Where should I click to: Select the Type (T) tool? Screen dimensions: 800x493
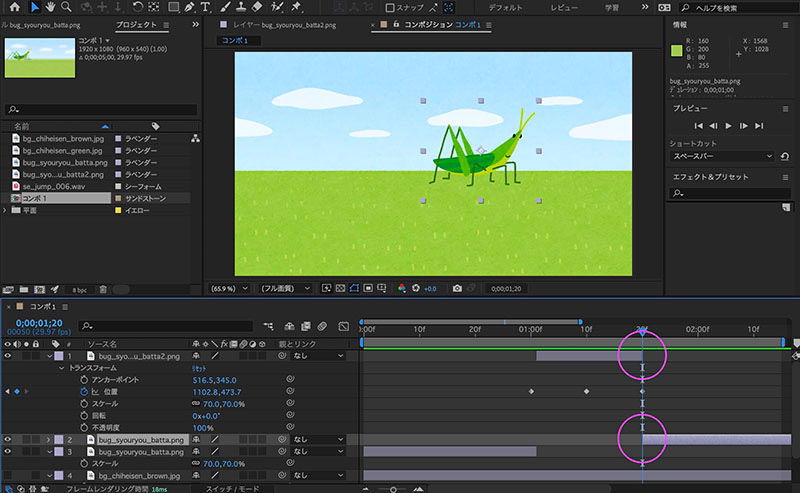click(205, 7)
